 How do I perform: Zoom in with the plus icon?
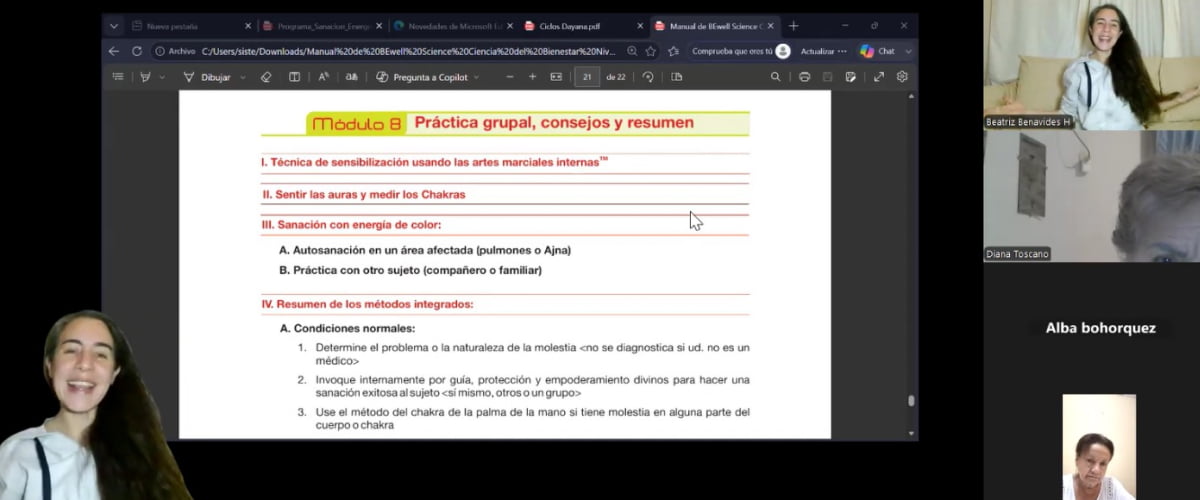click(532, 77)
